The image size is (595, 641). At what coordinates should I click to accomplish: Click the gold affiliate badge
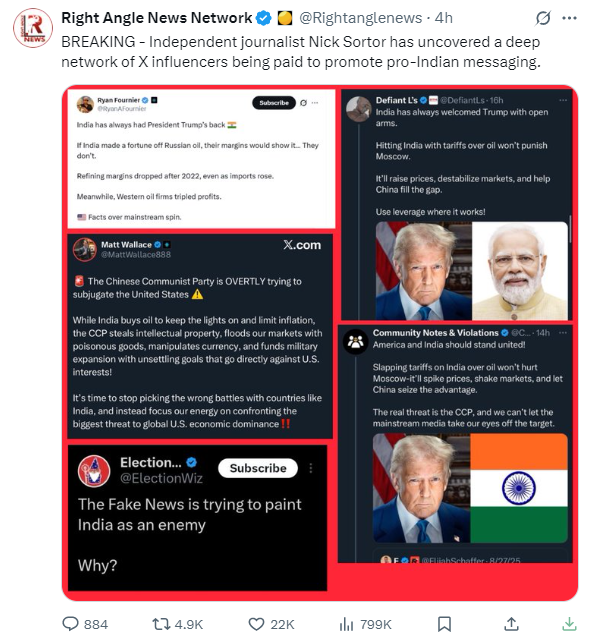(x=285, y=18)
